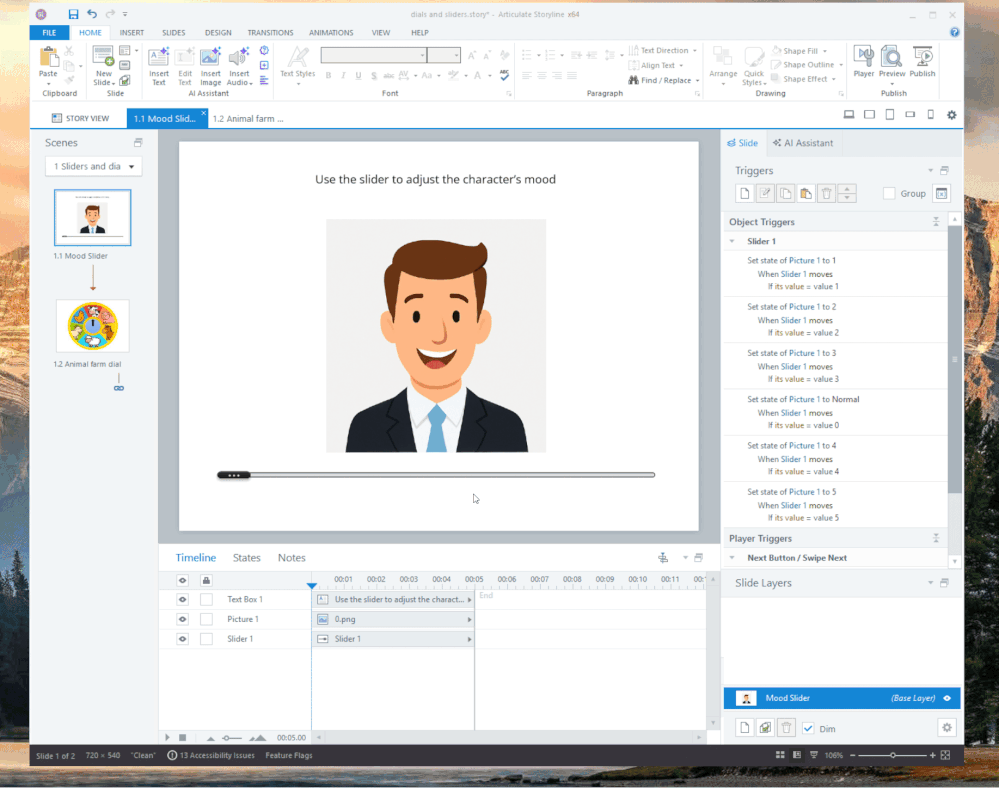Open the Text Direction dropdown

[695, 50]
